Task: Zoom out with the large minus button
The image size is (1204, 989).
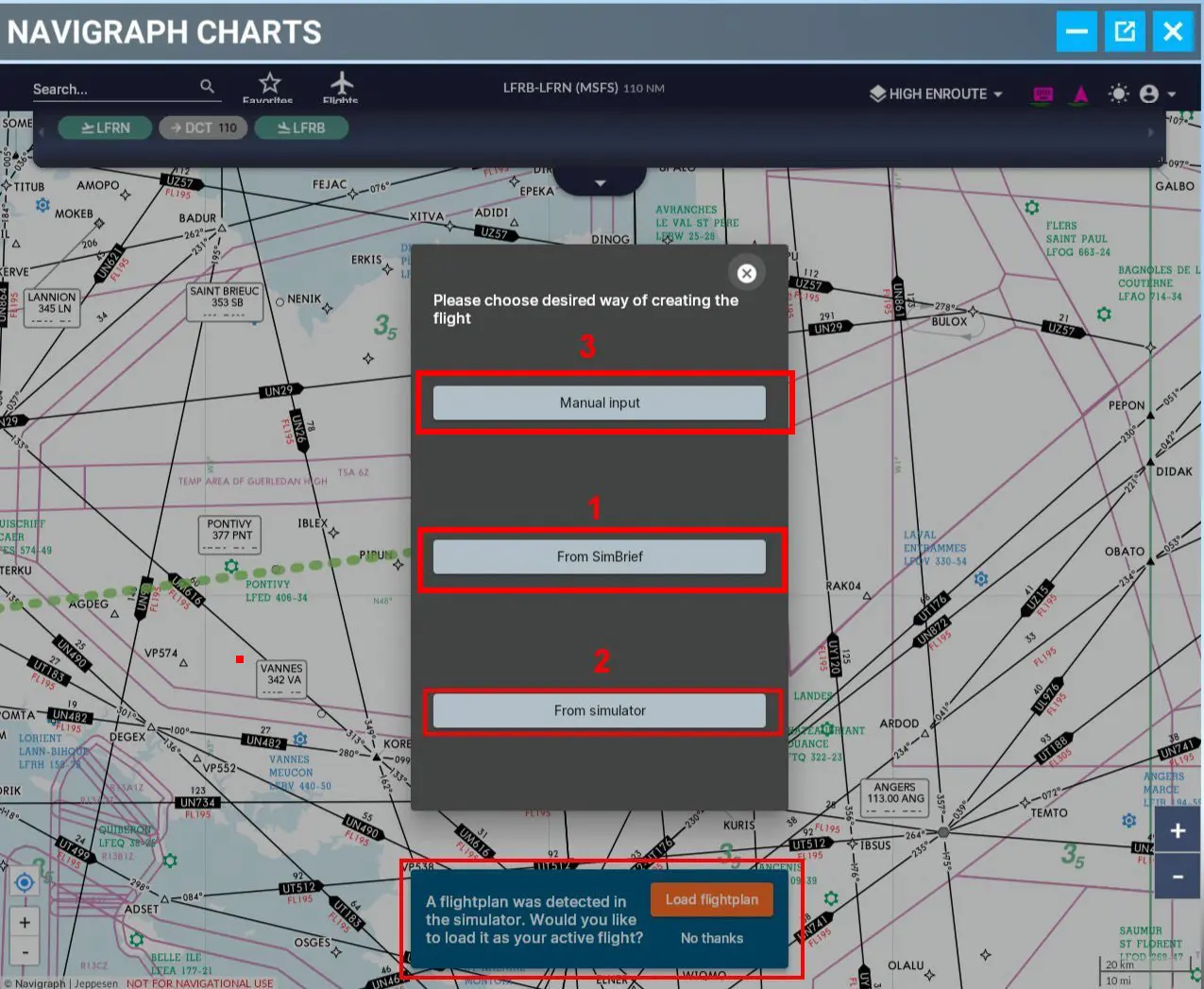Action: coord(1178,877)
